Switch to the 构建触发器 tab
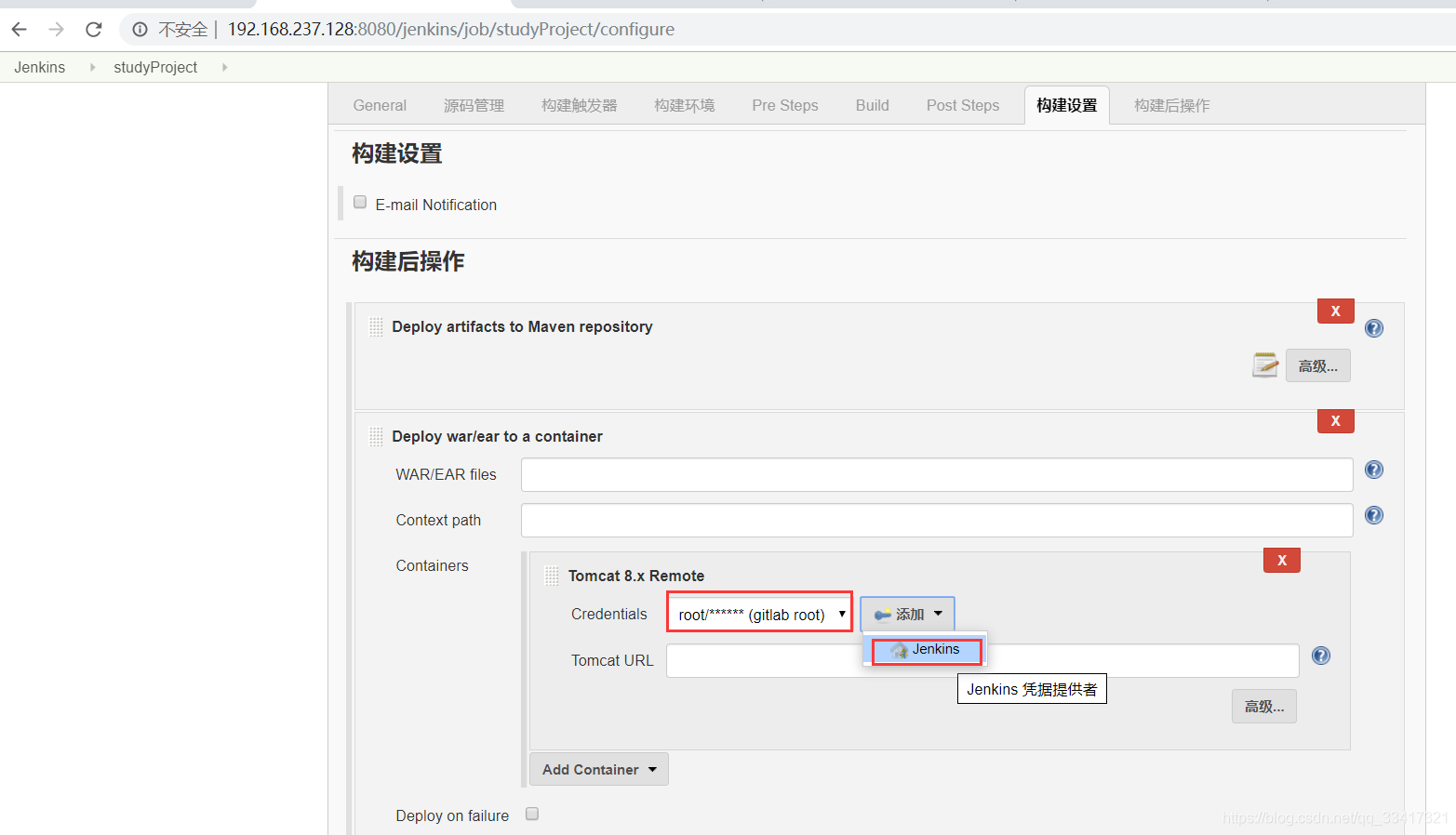 click(x=579, y=105)
